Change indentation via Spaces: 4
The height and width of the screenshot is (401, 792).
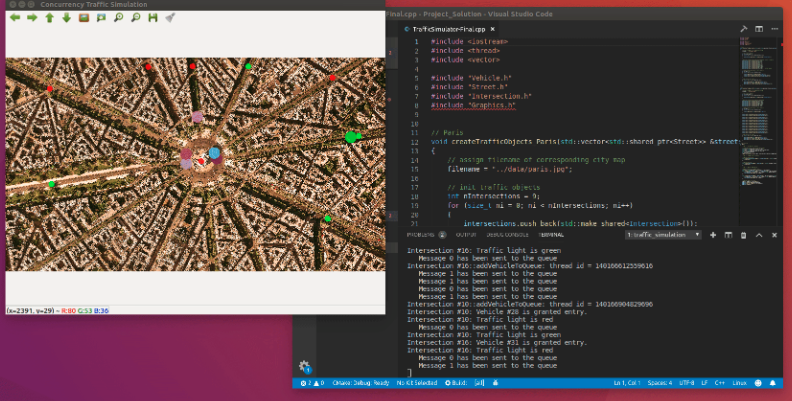tap(660, 383)
